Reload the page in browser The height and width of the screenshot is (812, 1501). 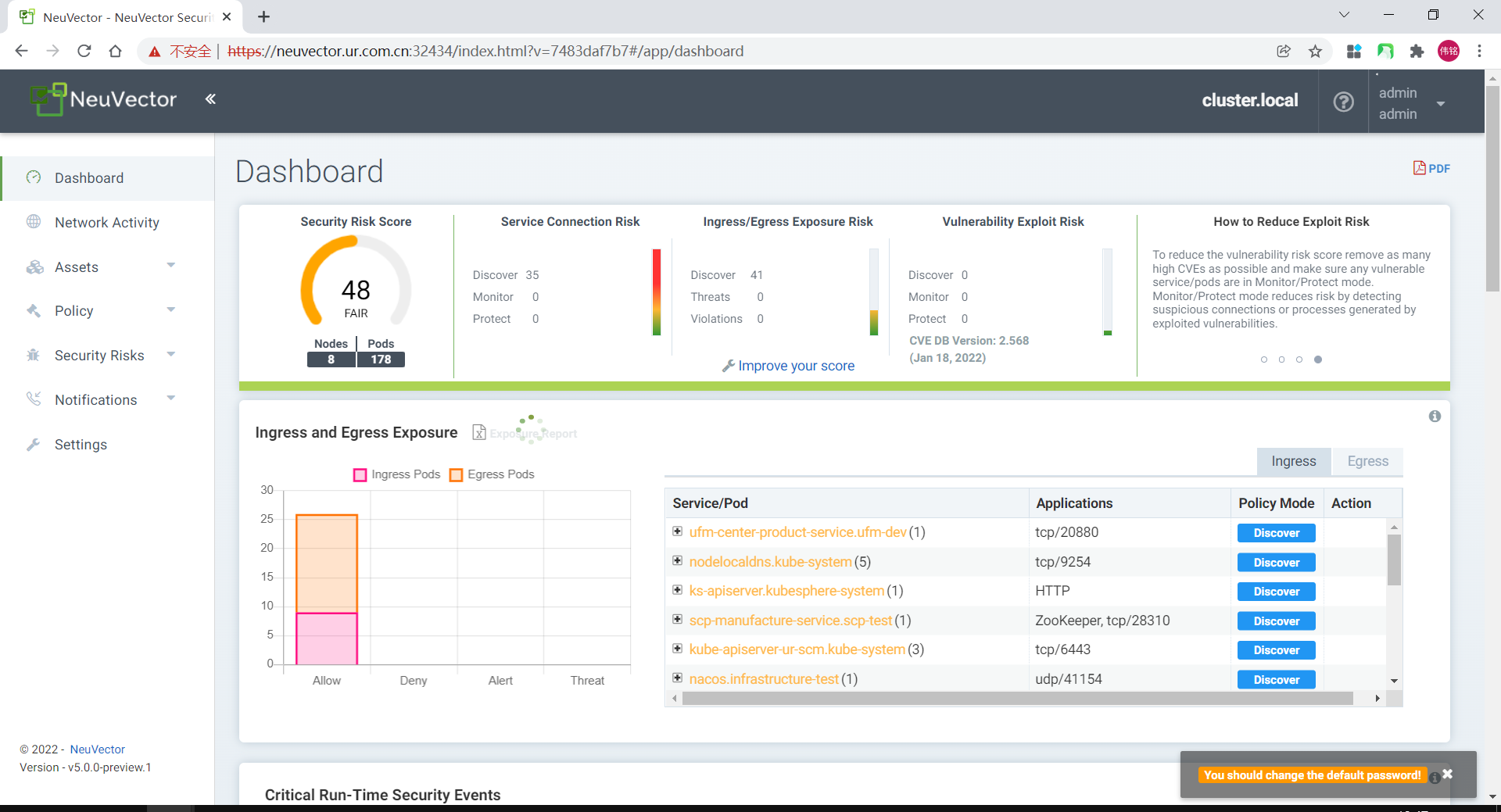84,51
